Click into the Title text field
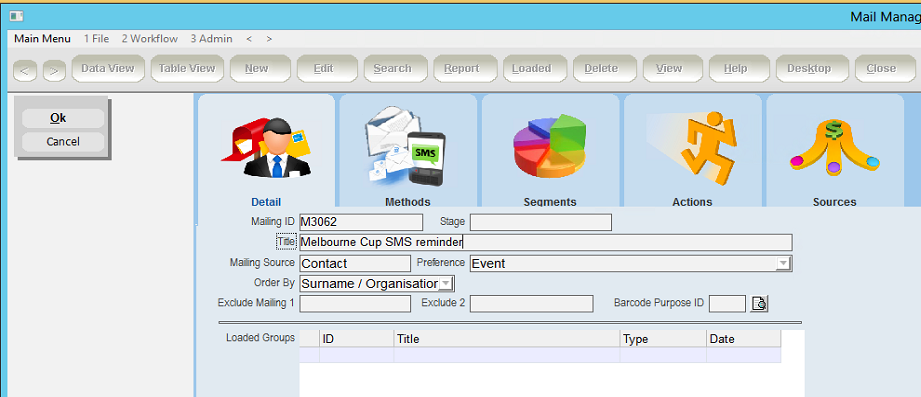921x397 pixels. click(x=546, y=242)
